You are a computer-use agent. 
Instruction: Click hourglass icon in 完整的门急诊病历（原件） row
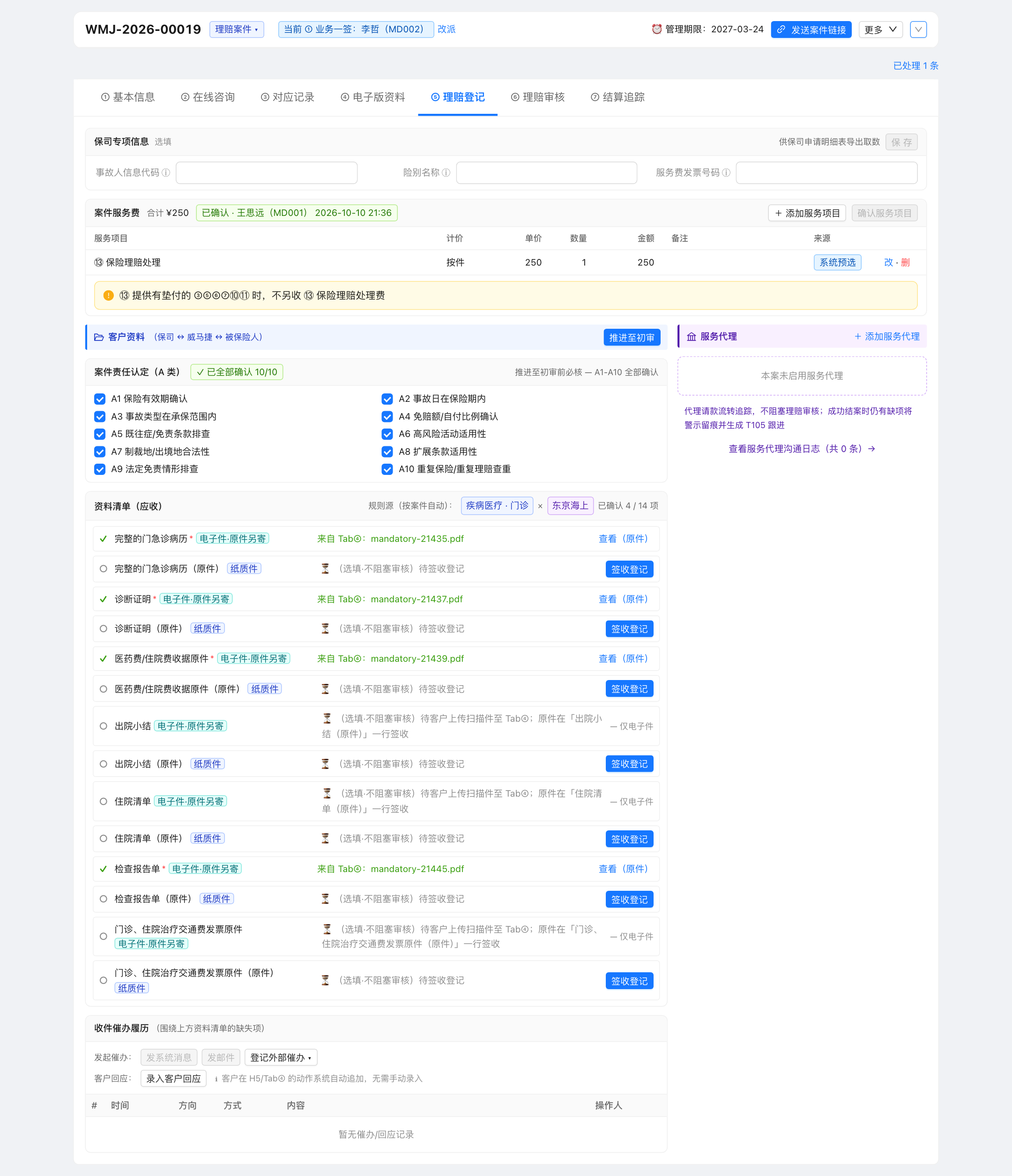tap(326, 569)
